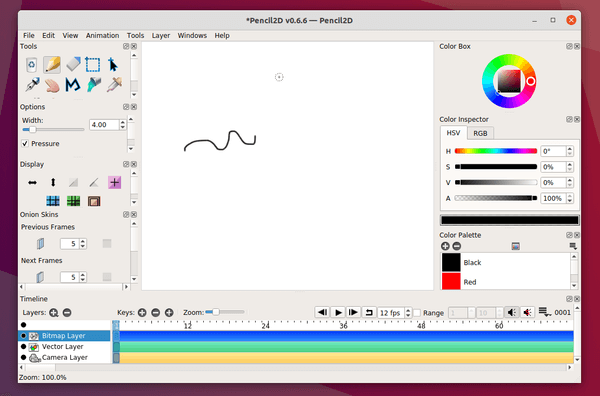
Task: Open the Animation menu
Action: 102,35
